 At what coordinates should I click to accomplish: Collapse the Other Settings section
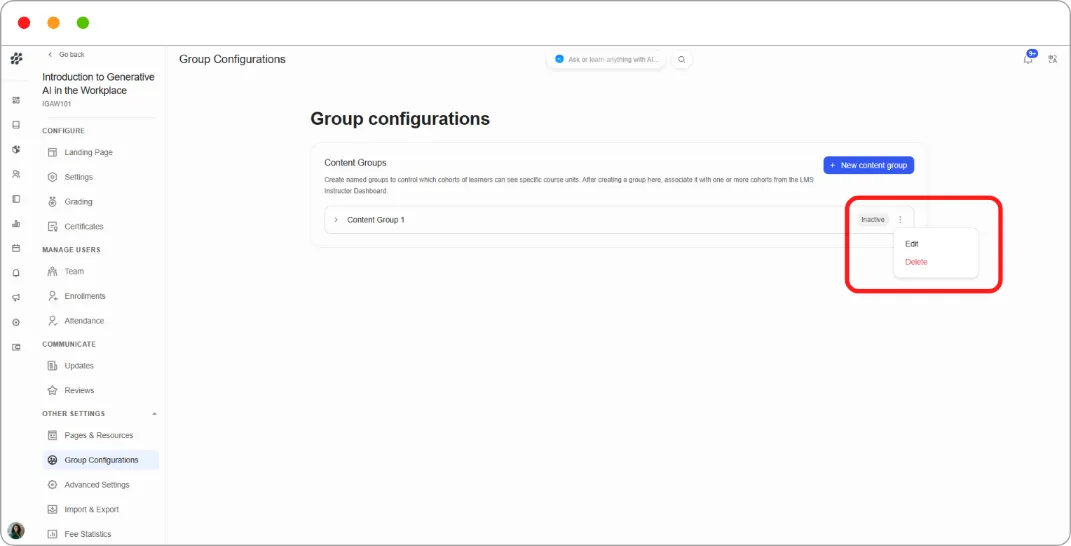(x=154, y=413)
